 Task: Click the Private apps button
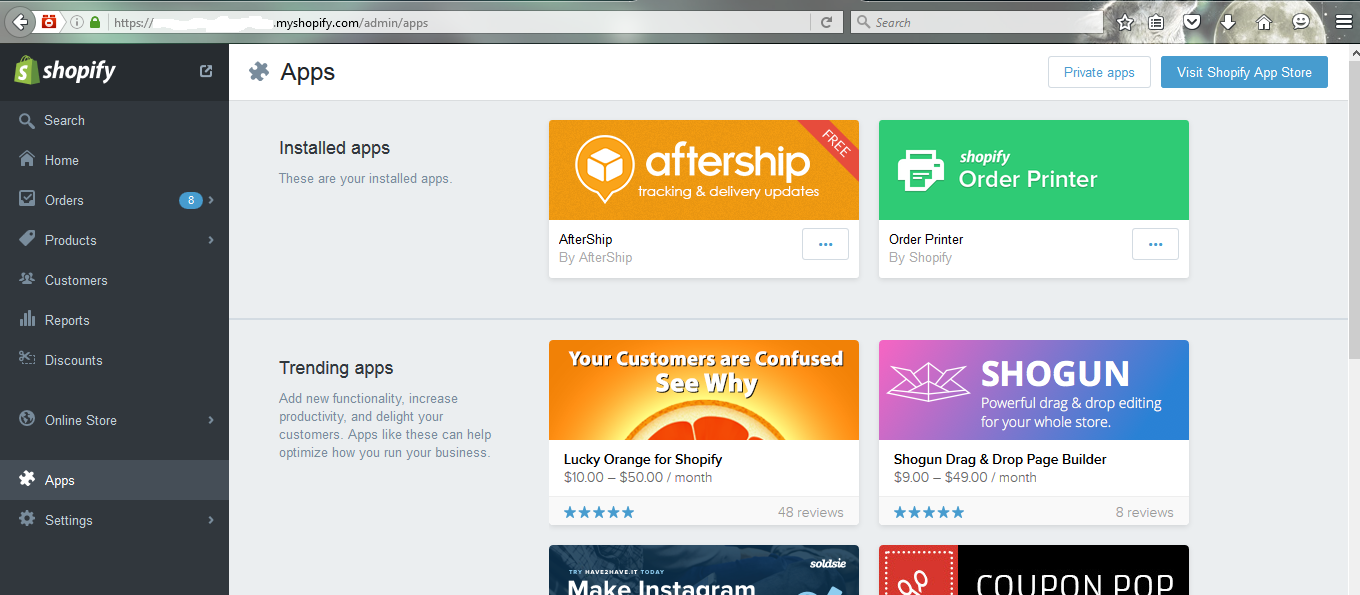tap(1099, 71)
